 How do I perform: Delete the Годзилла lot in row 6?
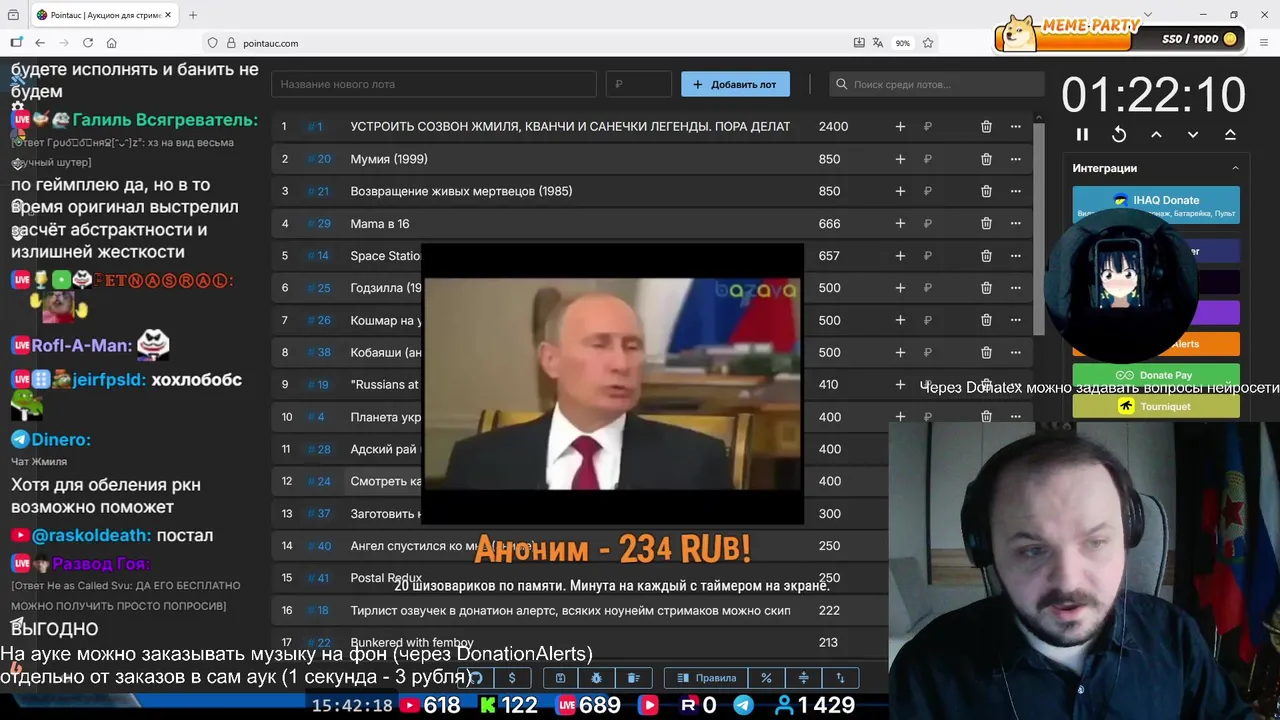point(986,288)
